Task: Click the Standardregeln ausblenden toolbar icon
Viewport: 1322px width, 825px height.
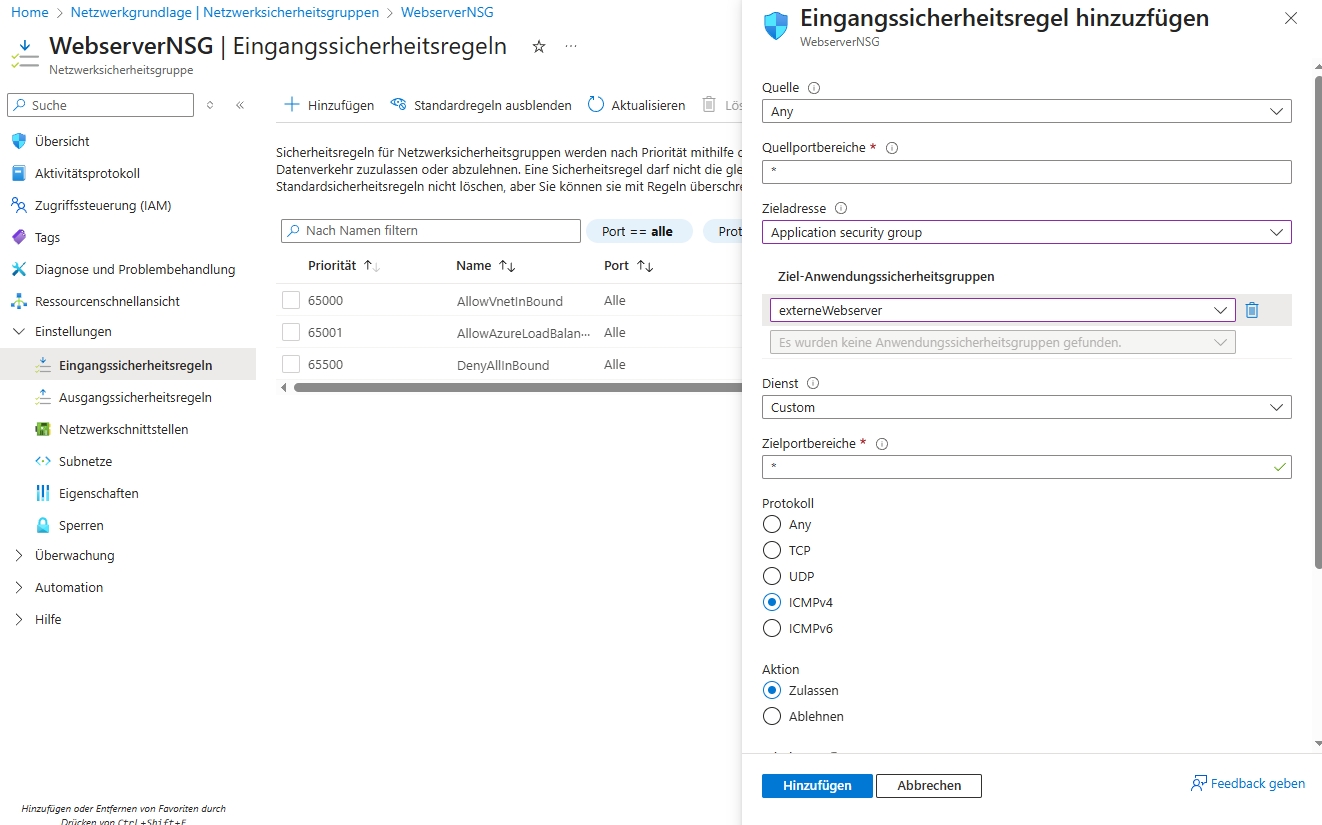Action: 398,105
